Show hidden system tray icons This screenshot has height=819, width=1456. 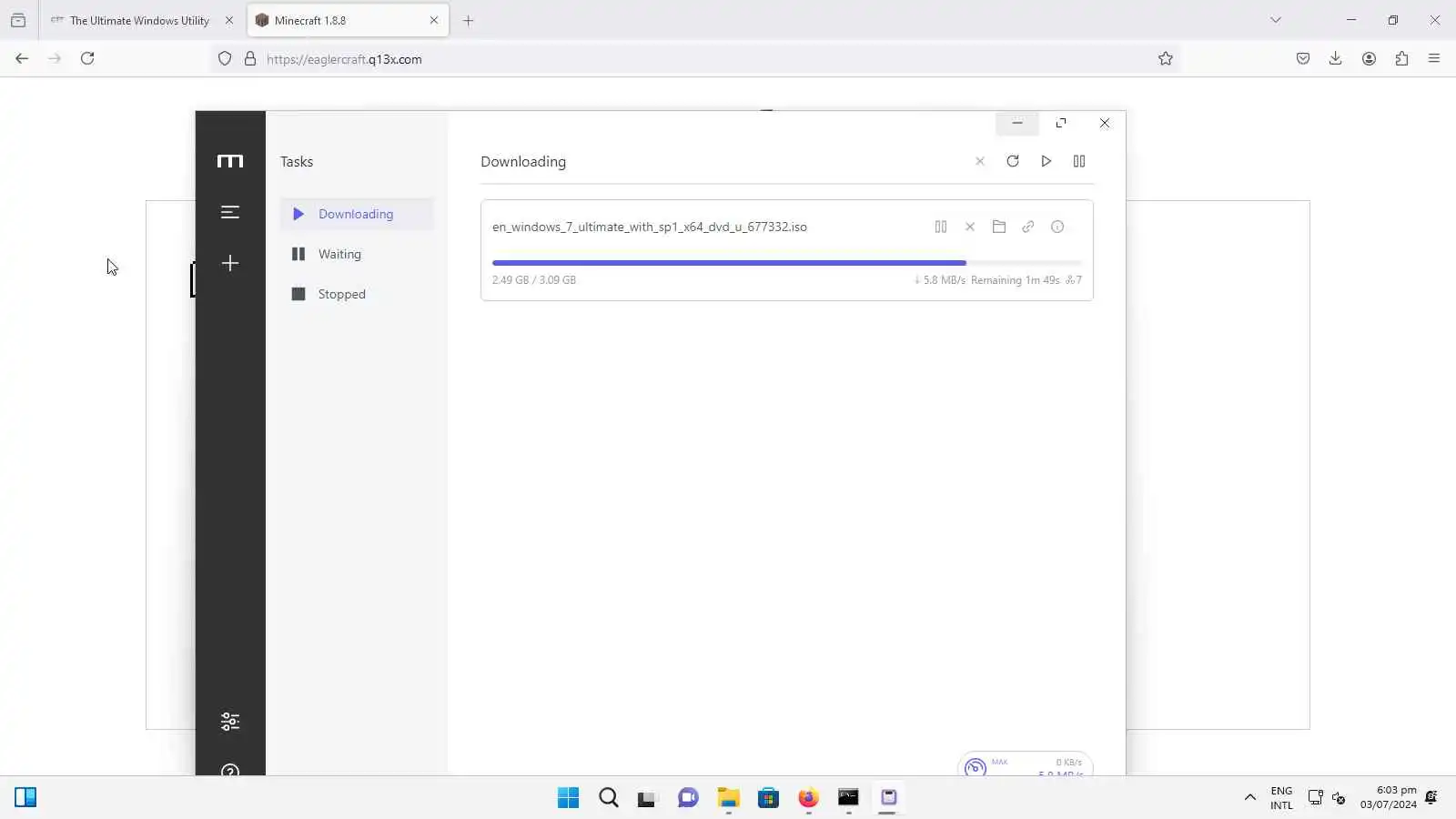tap(1250, 798)
